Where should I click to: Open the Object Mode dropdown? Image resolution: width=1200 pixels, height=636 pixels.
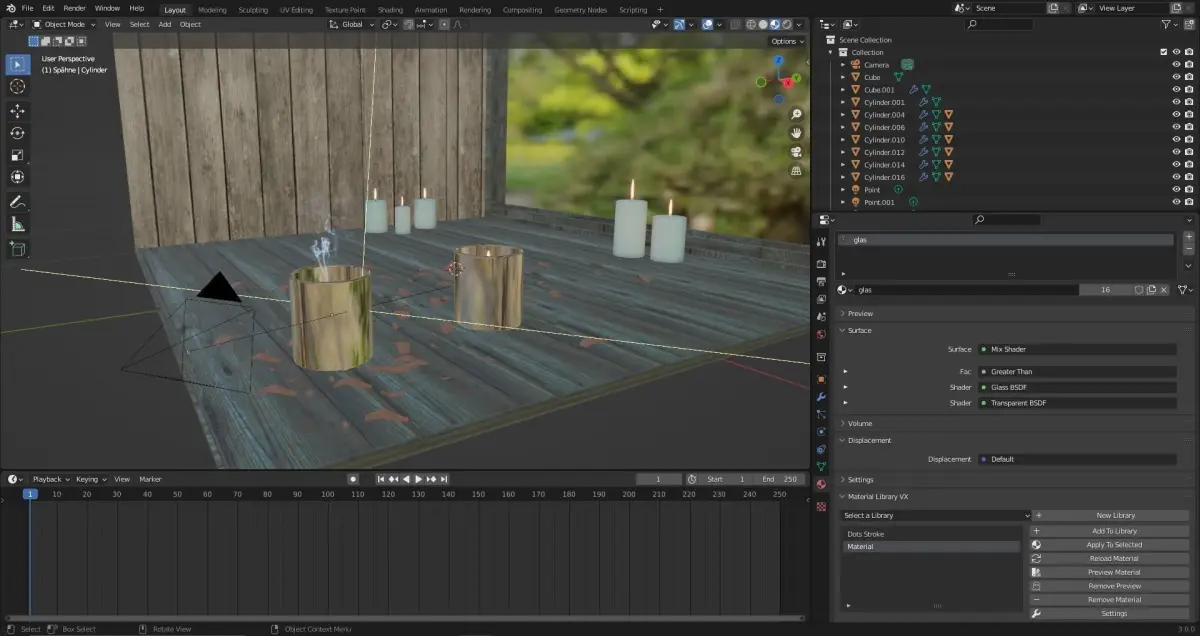coord(64,24)
